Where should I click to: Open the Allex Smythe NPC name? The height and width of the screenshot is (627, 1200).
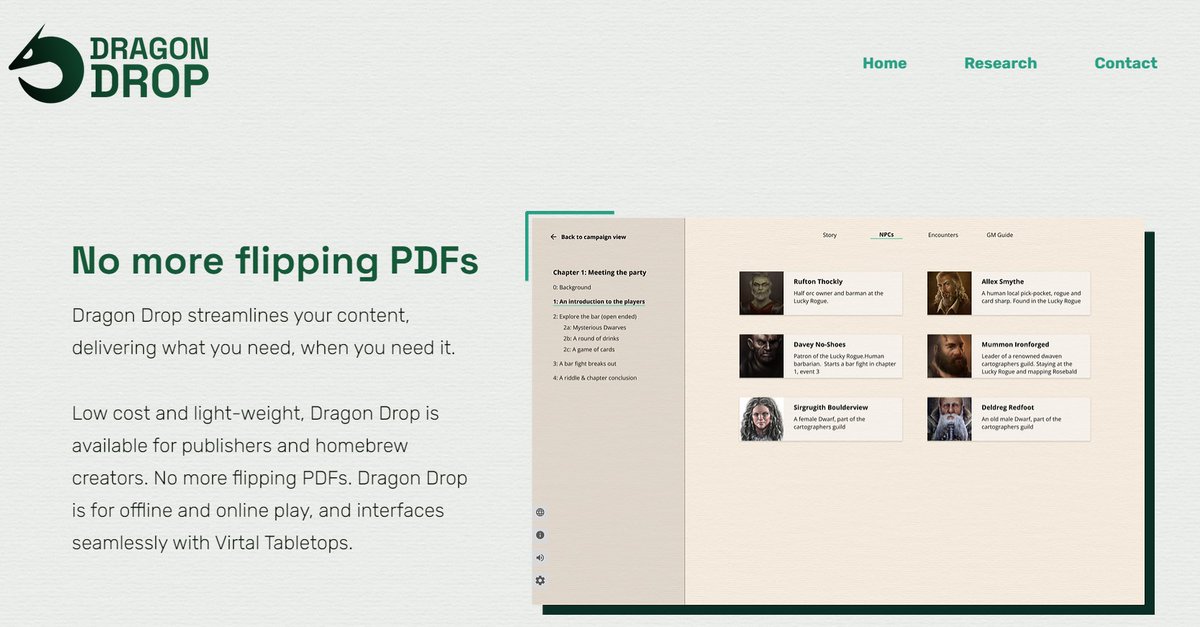(1002, 282)
